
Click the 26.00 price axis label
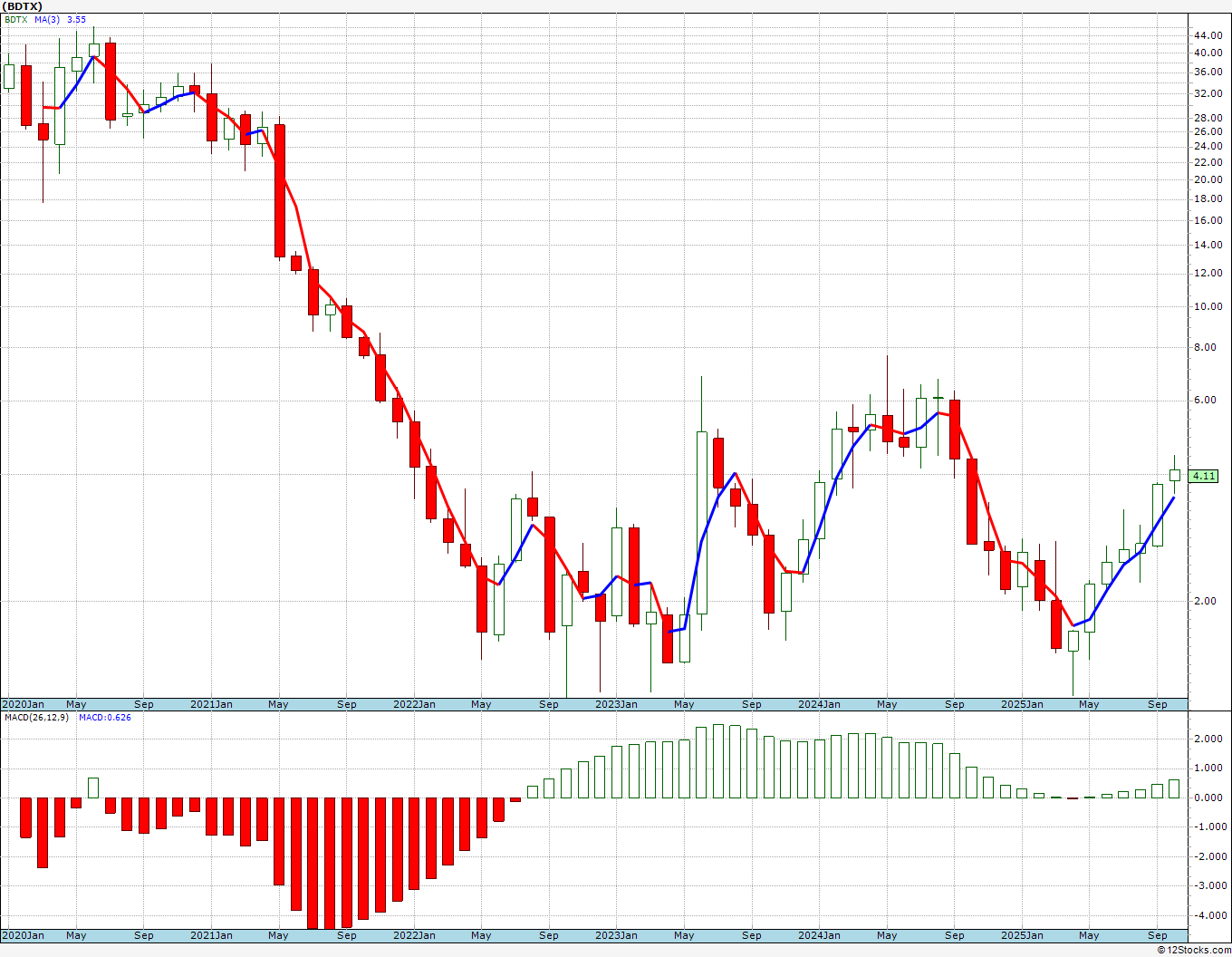tap(1208, 131)
